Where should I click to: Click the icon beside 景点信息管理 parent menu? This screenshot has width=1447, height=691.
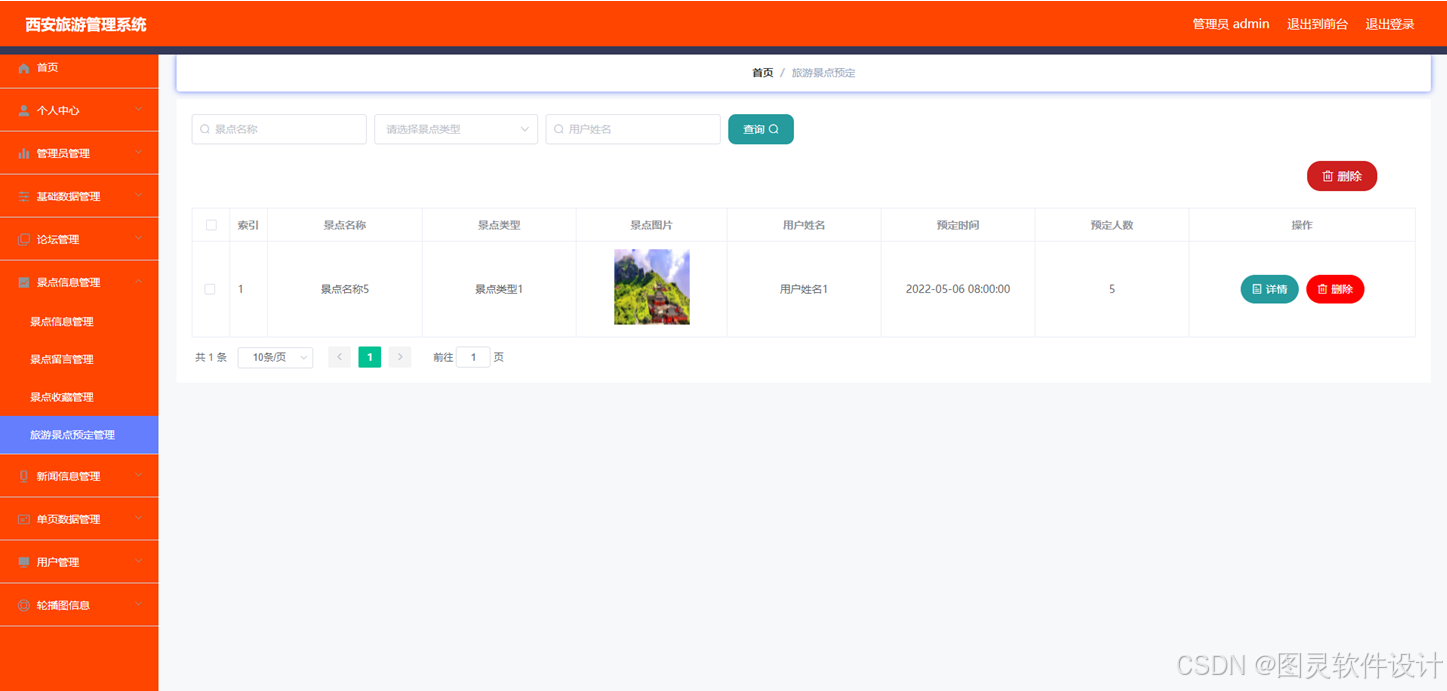click(24, 283)
